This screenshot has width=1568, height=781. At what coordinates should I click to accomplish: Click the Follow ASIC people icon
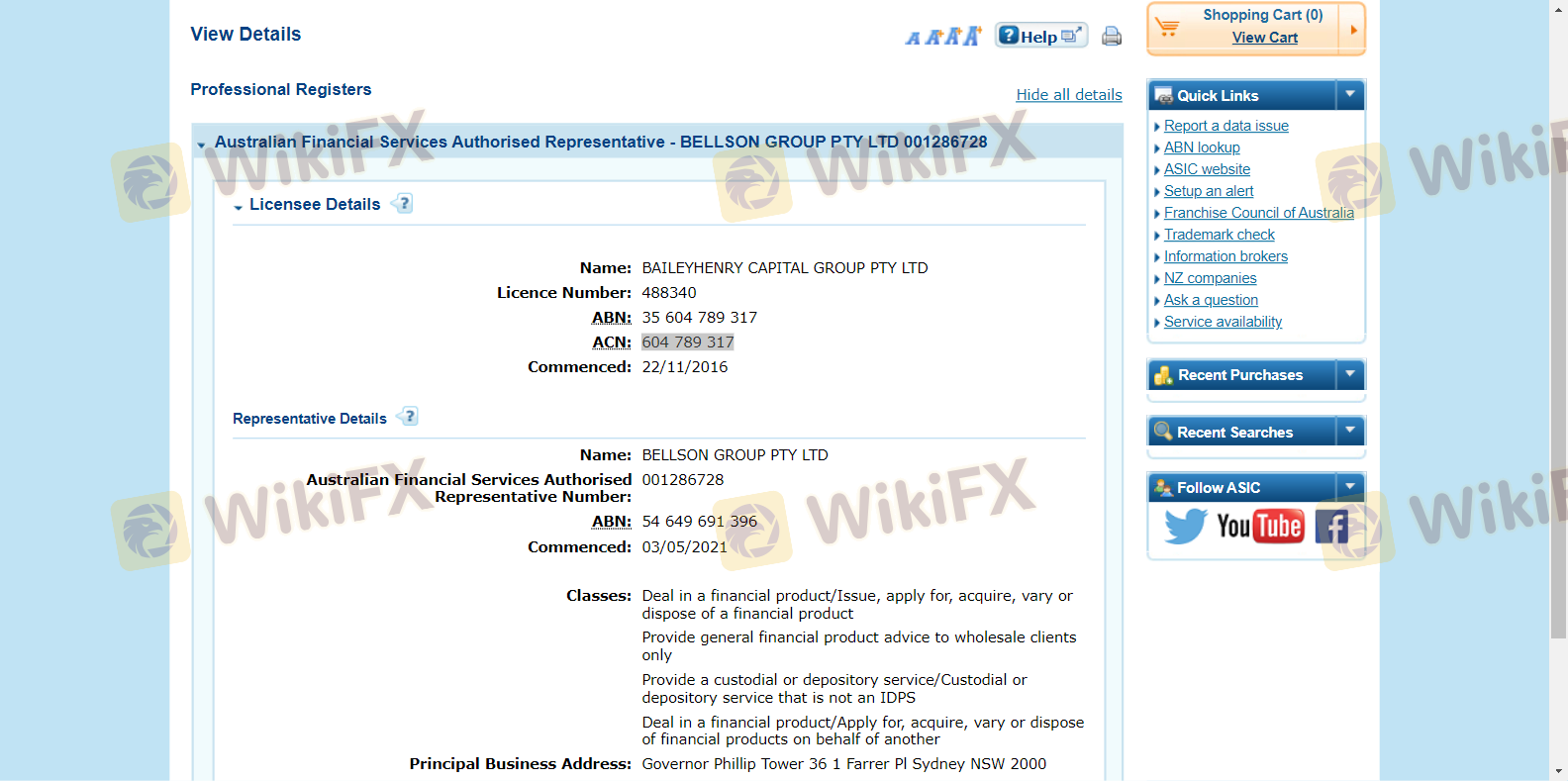[x=1163, y=487]
